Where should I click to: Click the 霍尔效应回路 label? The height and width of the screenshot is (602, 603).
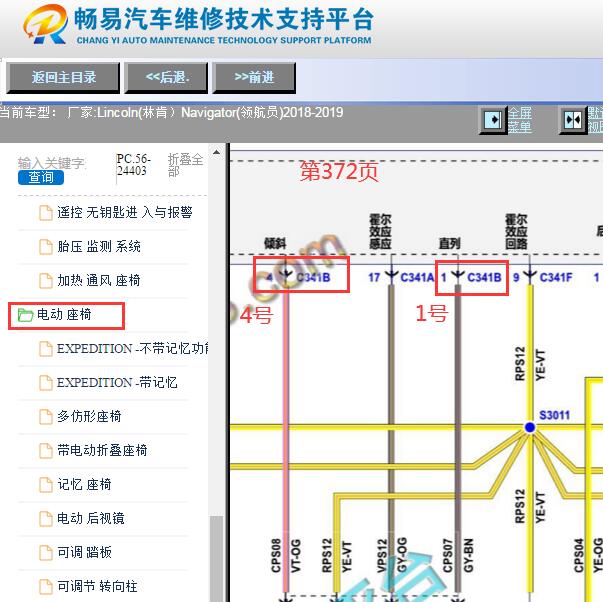click(516, 232)
